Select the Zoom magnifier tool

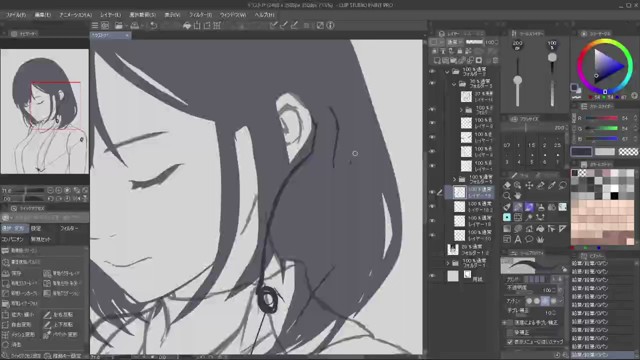pyautogui.click(x=507, y=196)
